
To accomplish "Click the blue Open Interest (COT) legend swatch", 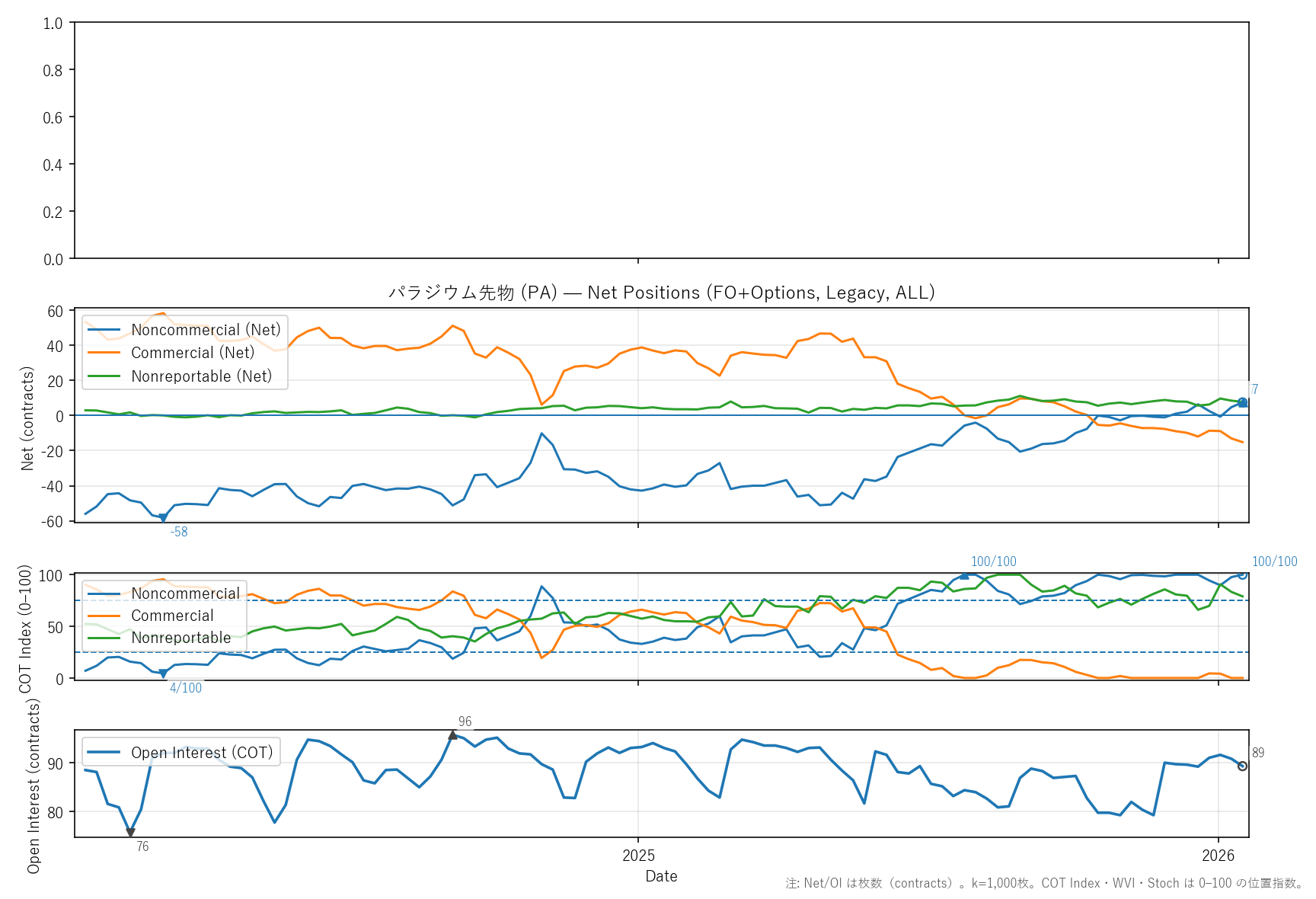I will point(104,753).
